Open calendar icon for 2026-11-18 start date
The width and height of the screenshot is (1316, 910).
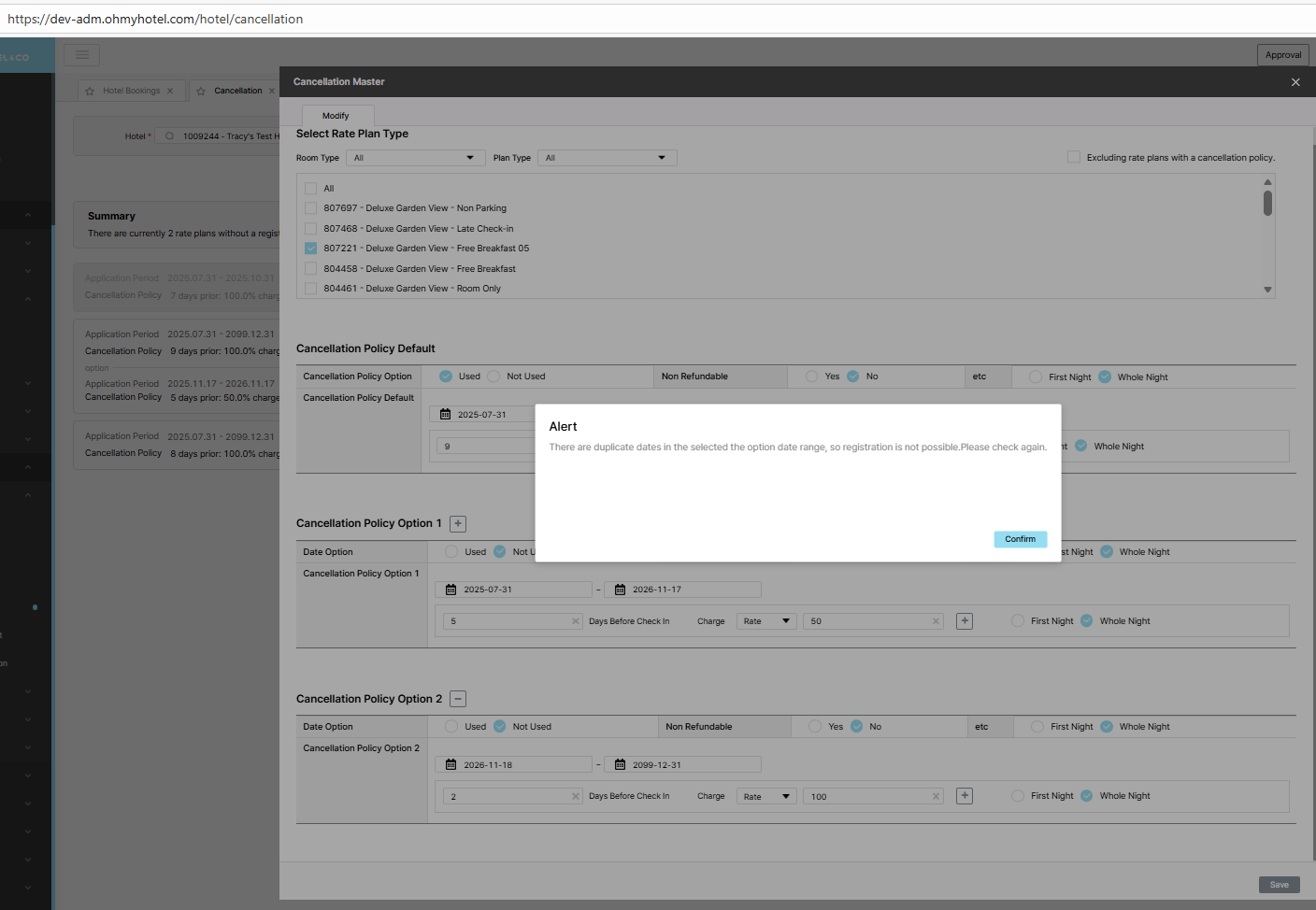(x=451, y=765)
